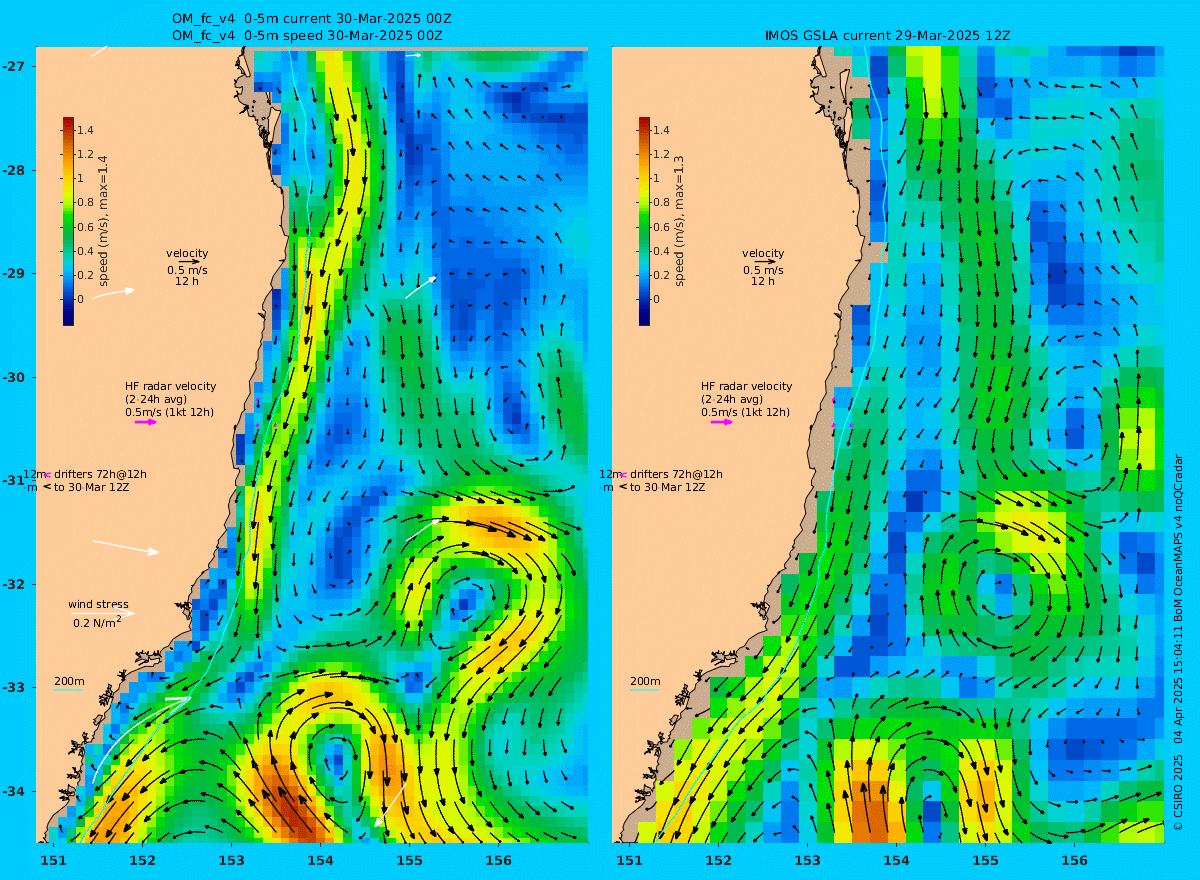Screen dimensions: 1200x880
Task: Click the '153' longitude label under right map
Action: (x=807, y=860)
